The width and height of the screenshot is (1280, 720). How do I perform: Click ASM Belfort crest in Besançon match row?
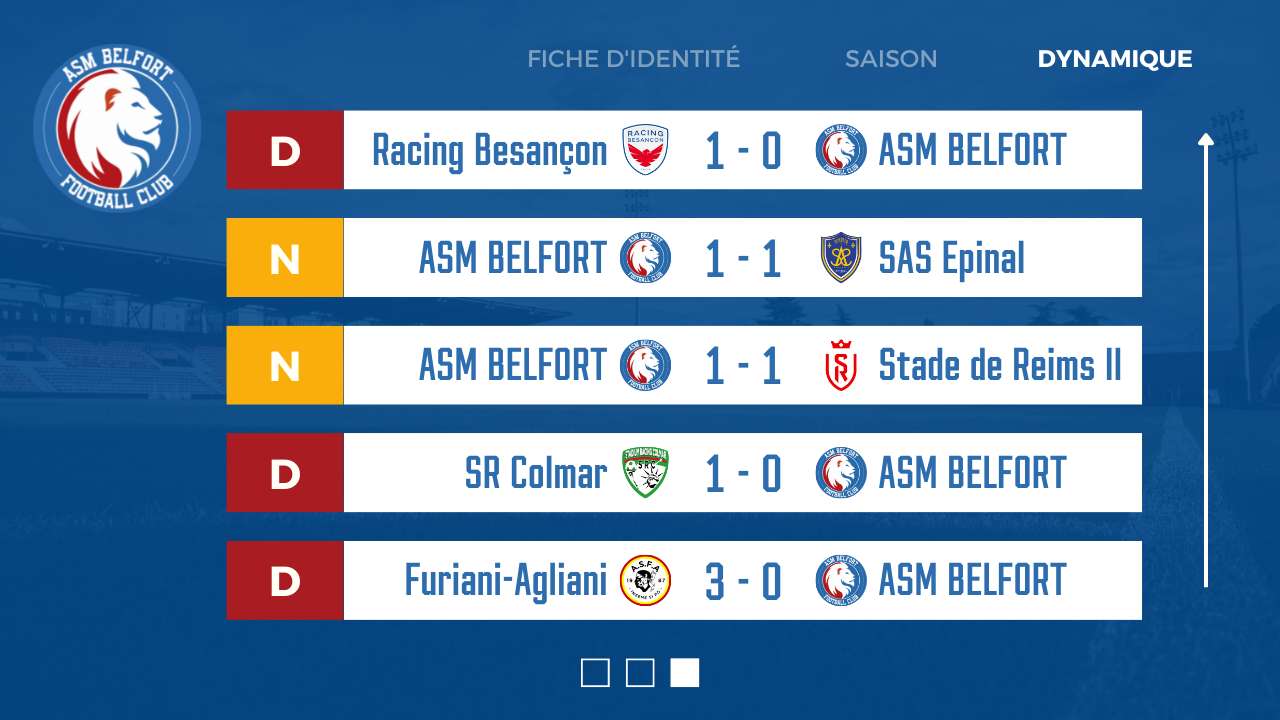(840, 150)
